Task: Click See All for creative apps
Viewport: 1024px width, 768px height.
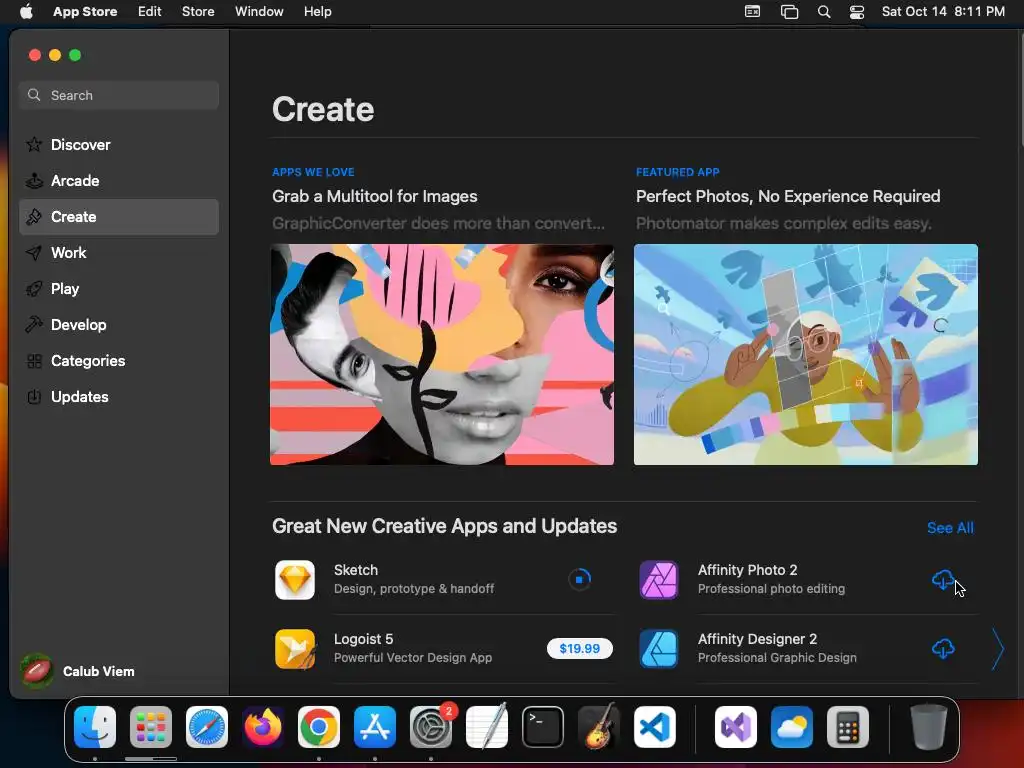Action: coord(950,528)
